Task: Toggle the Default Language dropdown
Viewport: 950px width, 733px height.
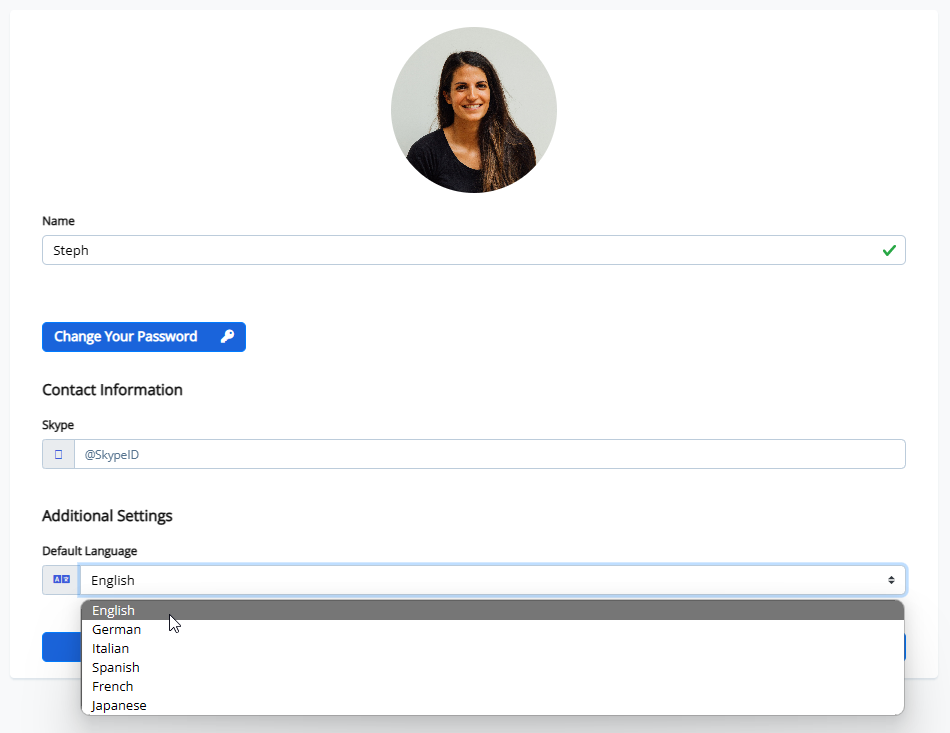Action: tap(493, 580)
